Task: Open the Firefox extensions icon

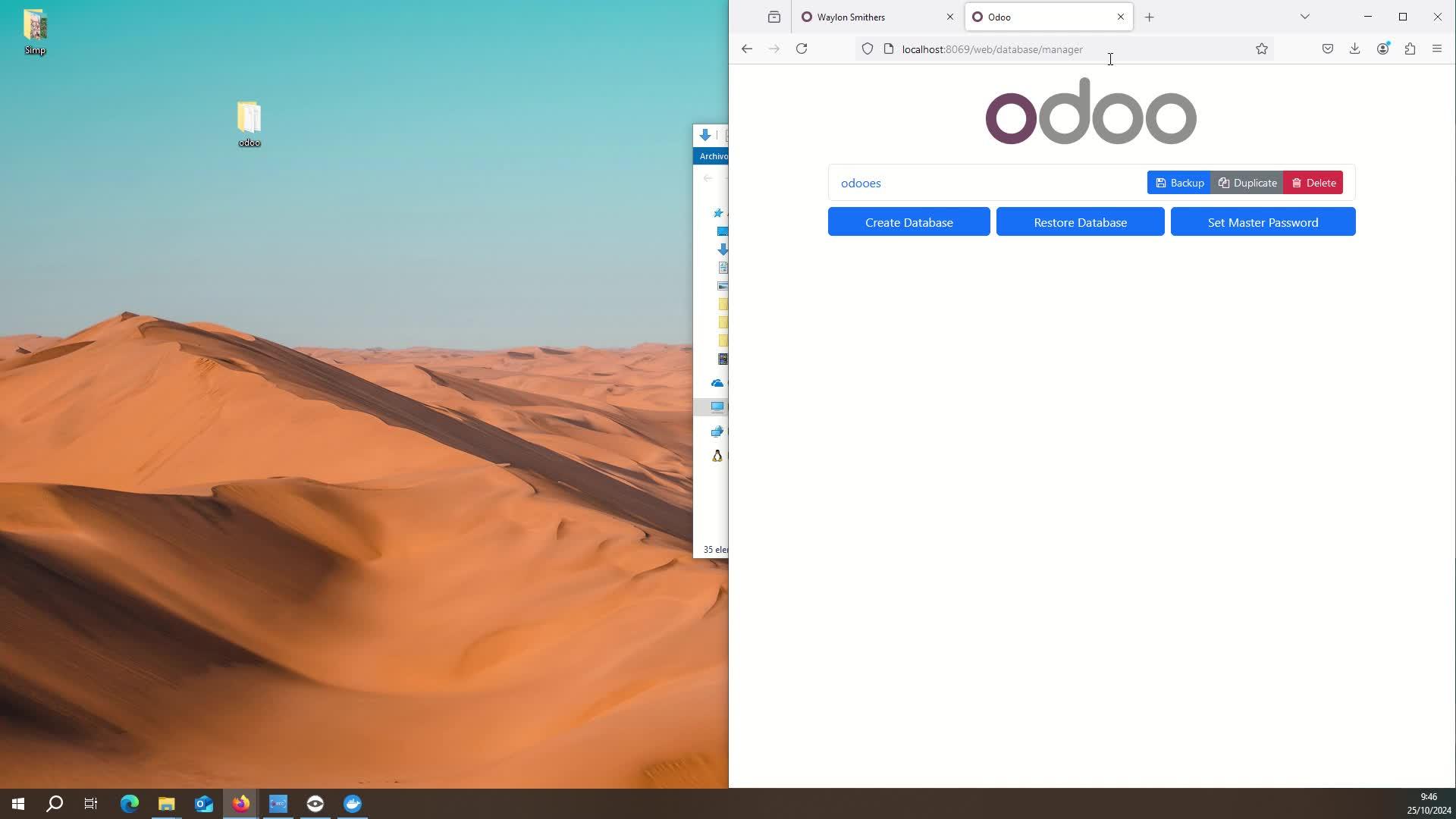Action: pyautogui.click(x=1410, y=49)
